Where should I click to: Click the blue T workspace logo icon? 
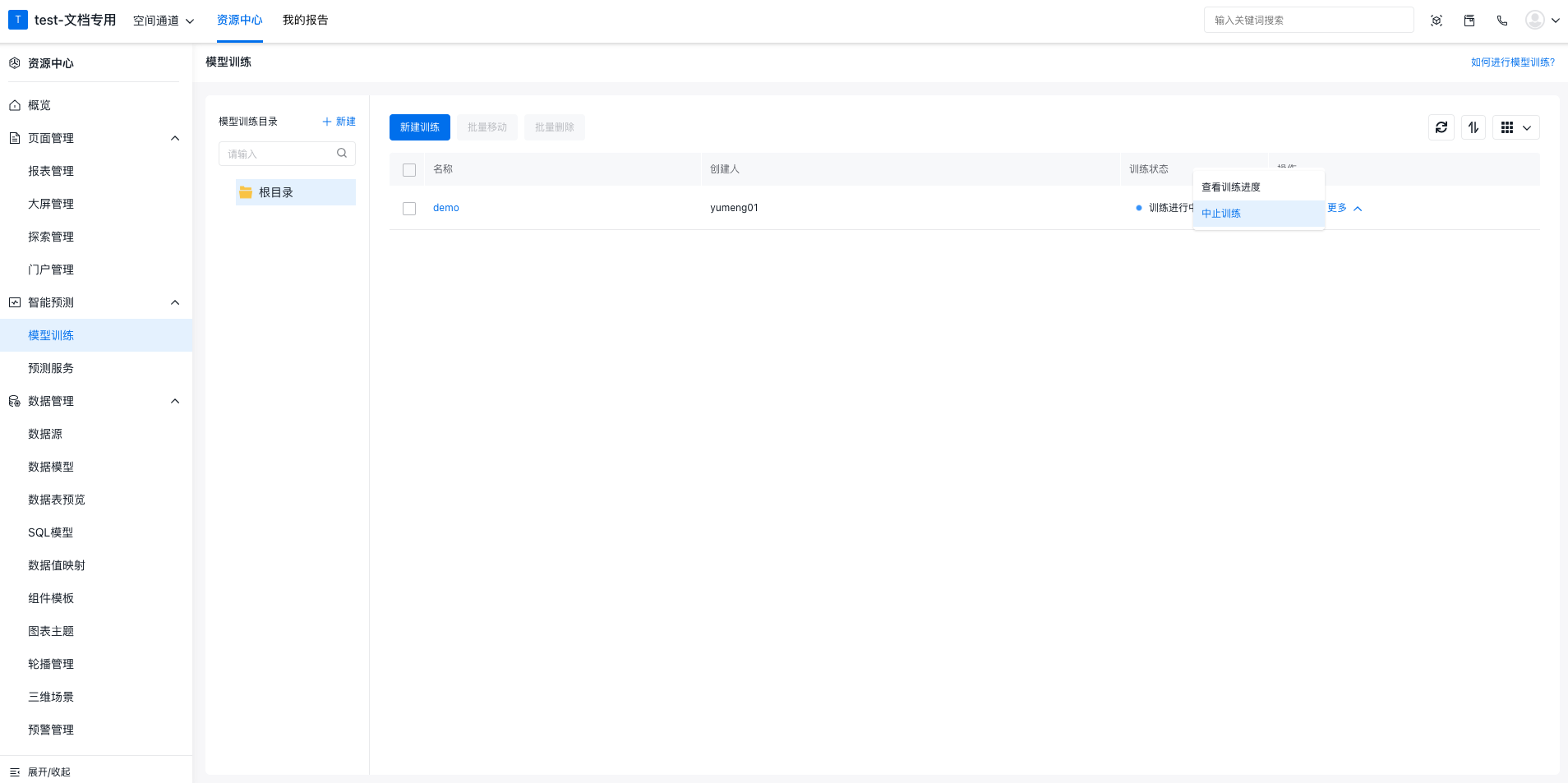coord(18,20)
